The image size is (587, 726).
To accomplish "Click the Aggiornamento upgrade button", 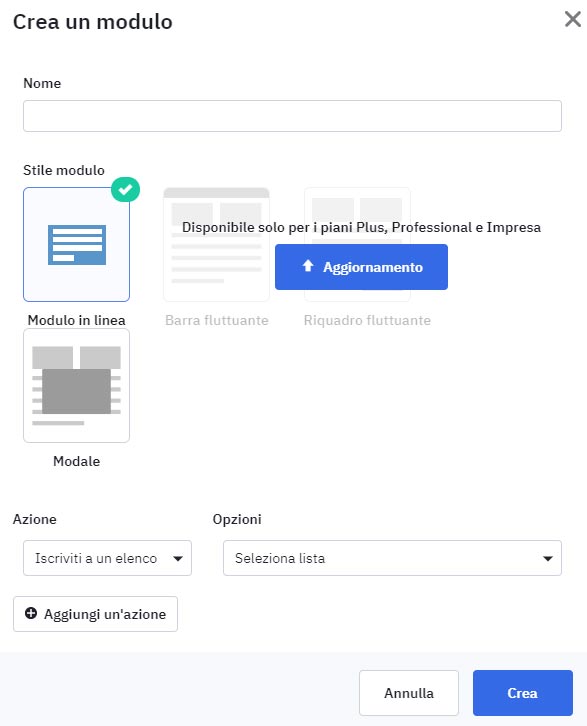I will 361,267.
